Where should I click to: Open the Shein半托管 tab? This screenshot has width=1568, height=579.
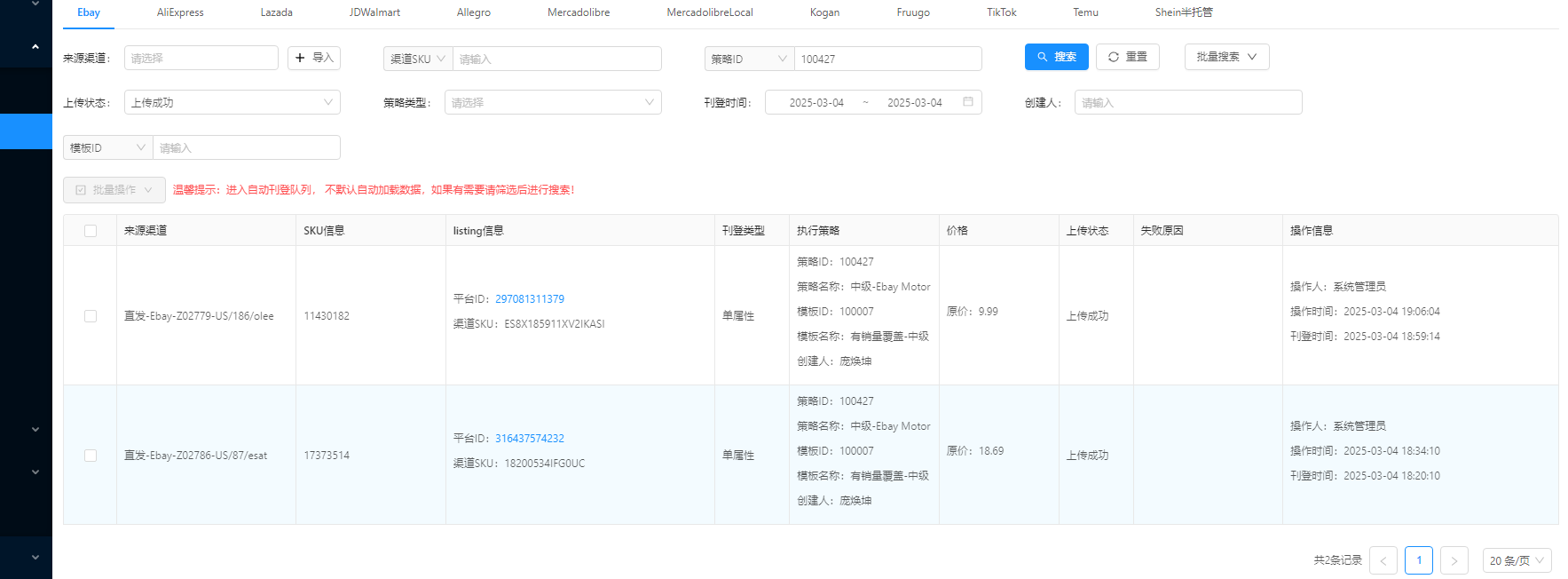(x=1184, y=12)
